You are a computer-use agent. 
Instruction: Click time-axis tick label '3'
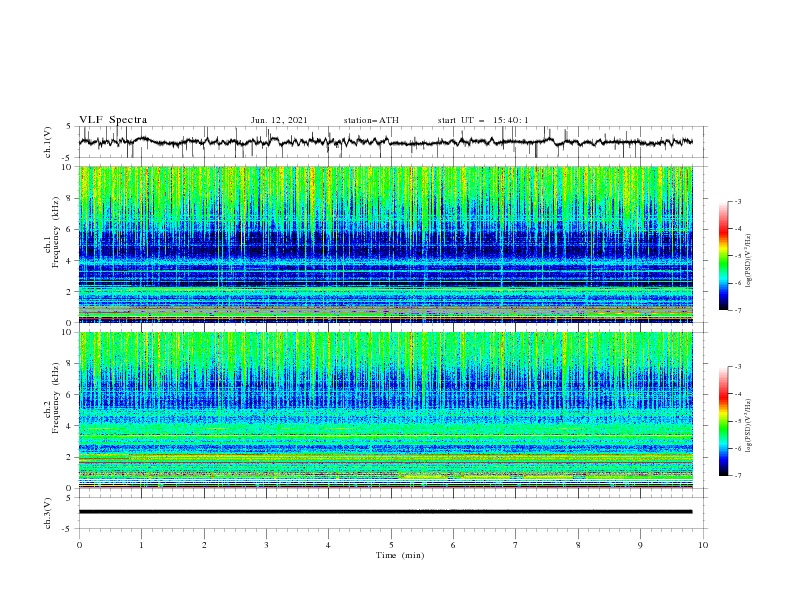click(x=266, y=545)
